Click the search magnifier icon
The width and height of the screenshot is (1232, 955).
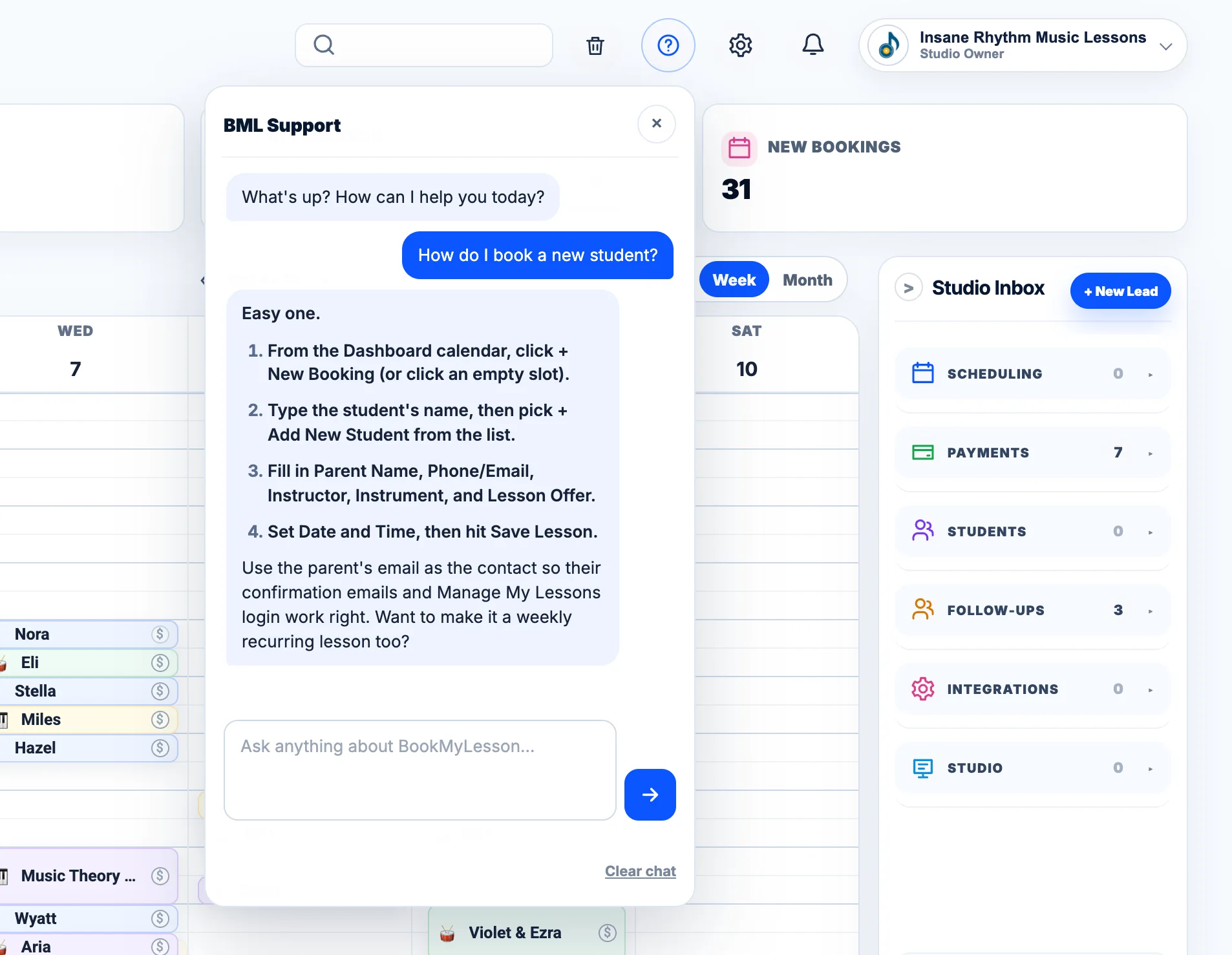point(324,45)
